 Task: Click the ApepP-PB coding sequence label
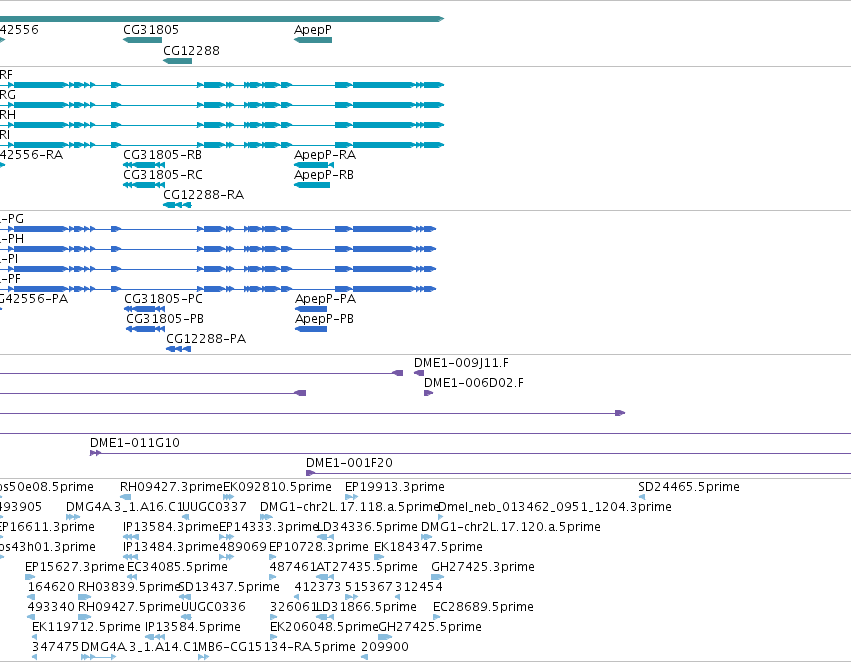pyautogui.click(x=325, y=319)
